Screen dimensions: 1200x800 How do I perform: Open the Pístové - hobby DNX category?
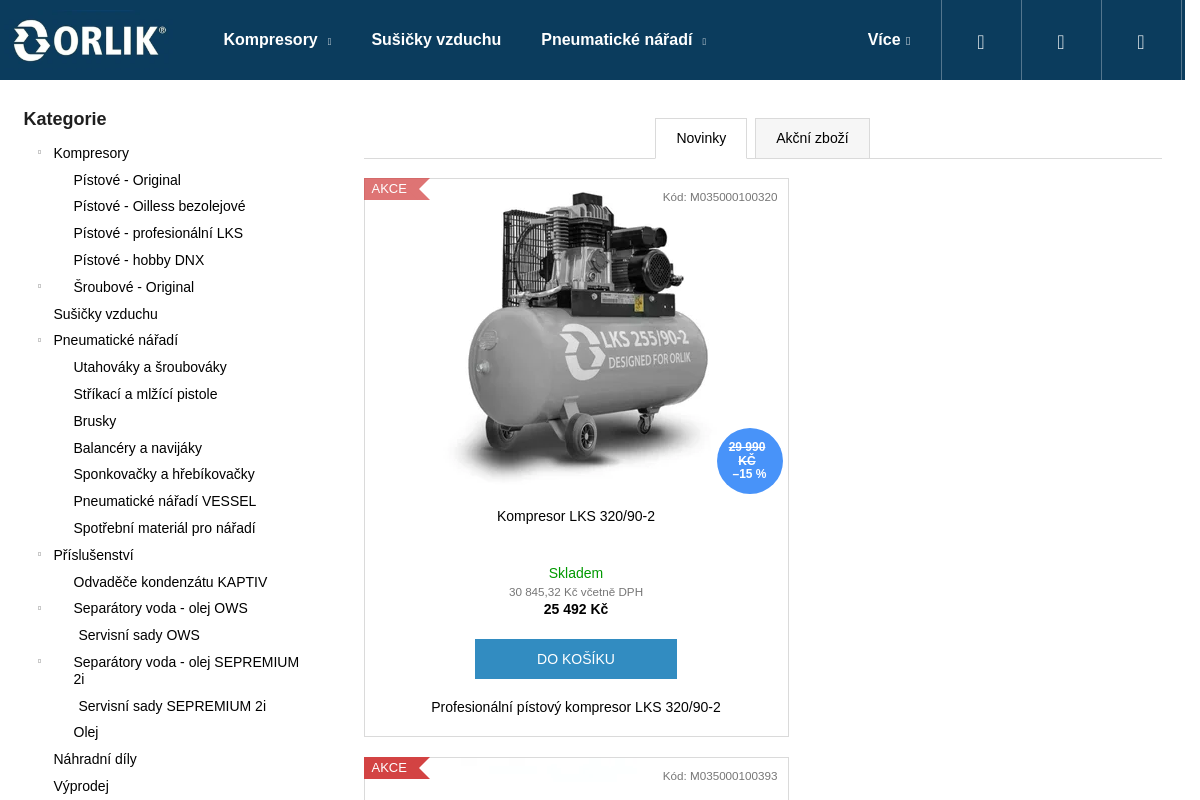tap(139, 260)
